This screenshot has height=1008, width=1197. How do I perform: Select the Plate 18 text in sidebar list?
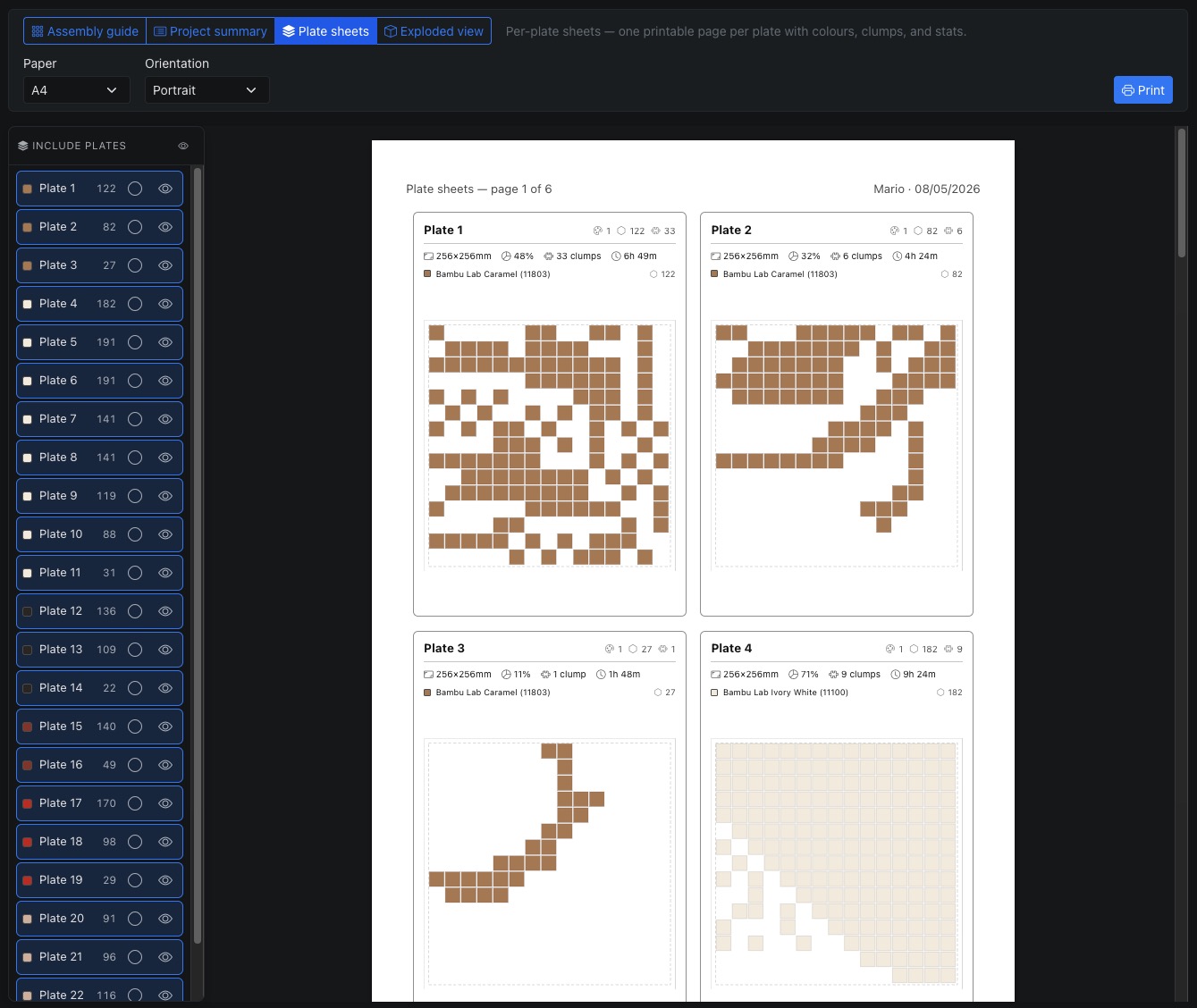[61, 842]
